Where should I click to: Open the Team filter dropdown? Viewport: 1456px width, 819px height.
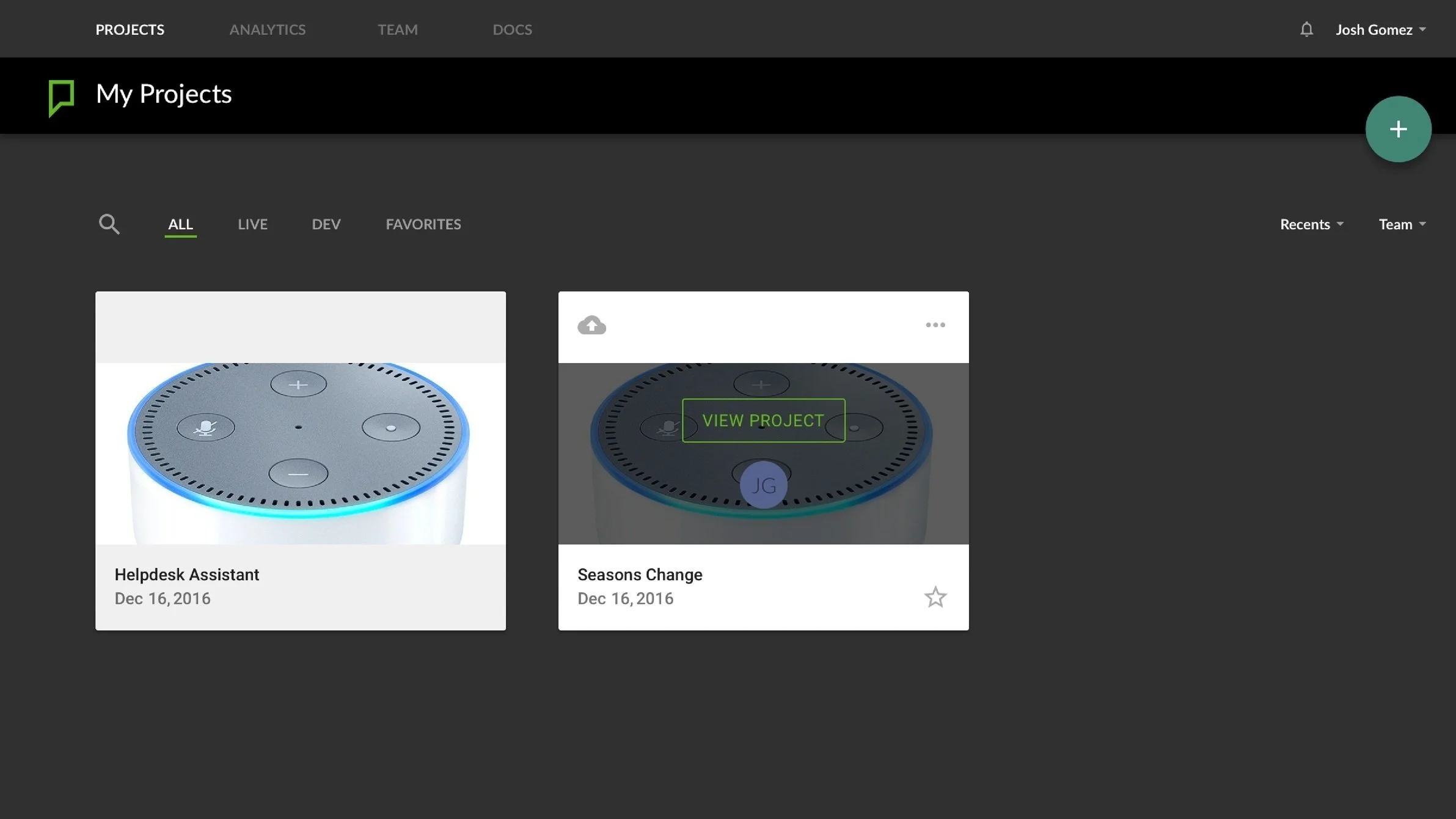pos(1402,224)
